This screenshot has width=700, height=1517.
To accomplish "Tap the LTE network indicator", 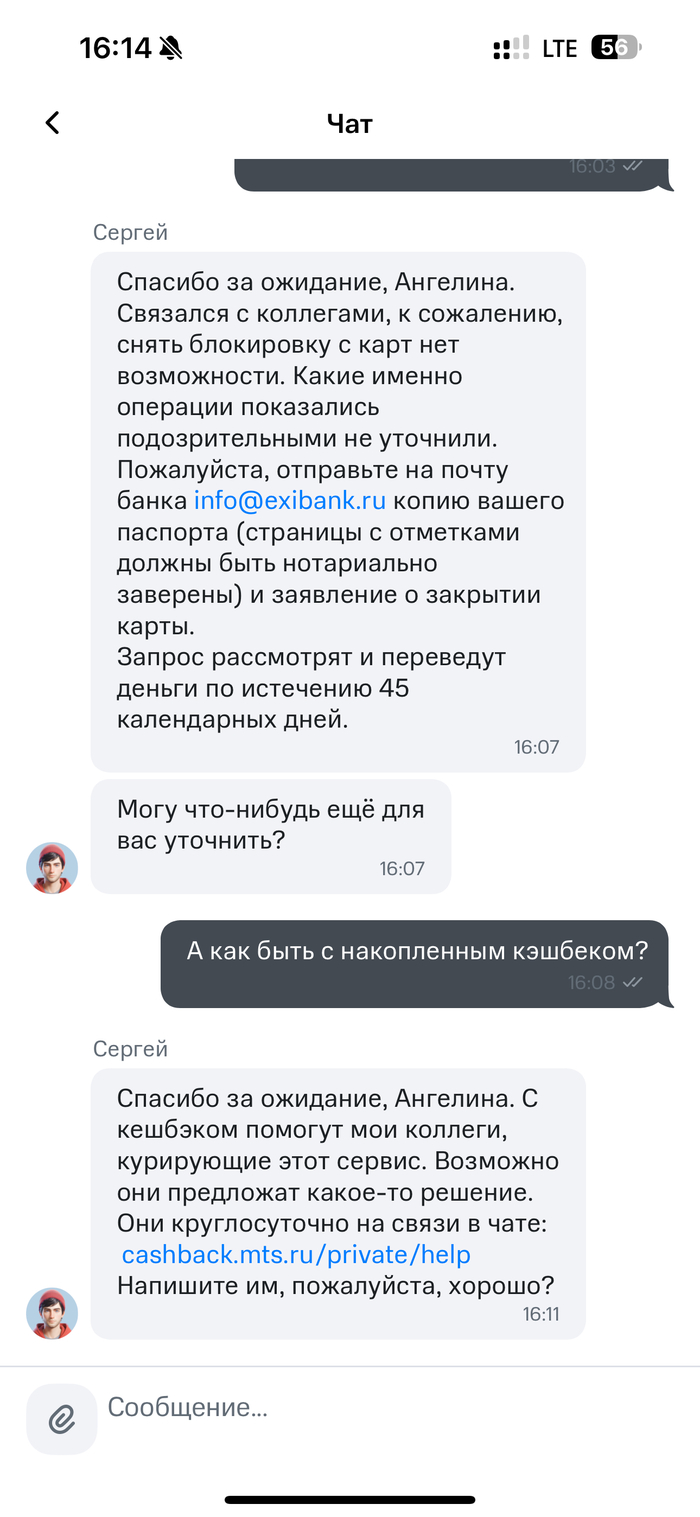I will tap(560, 48).
